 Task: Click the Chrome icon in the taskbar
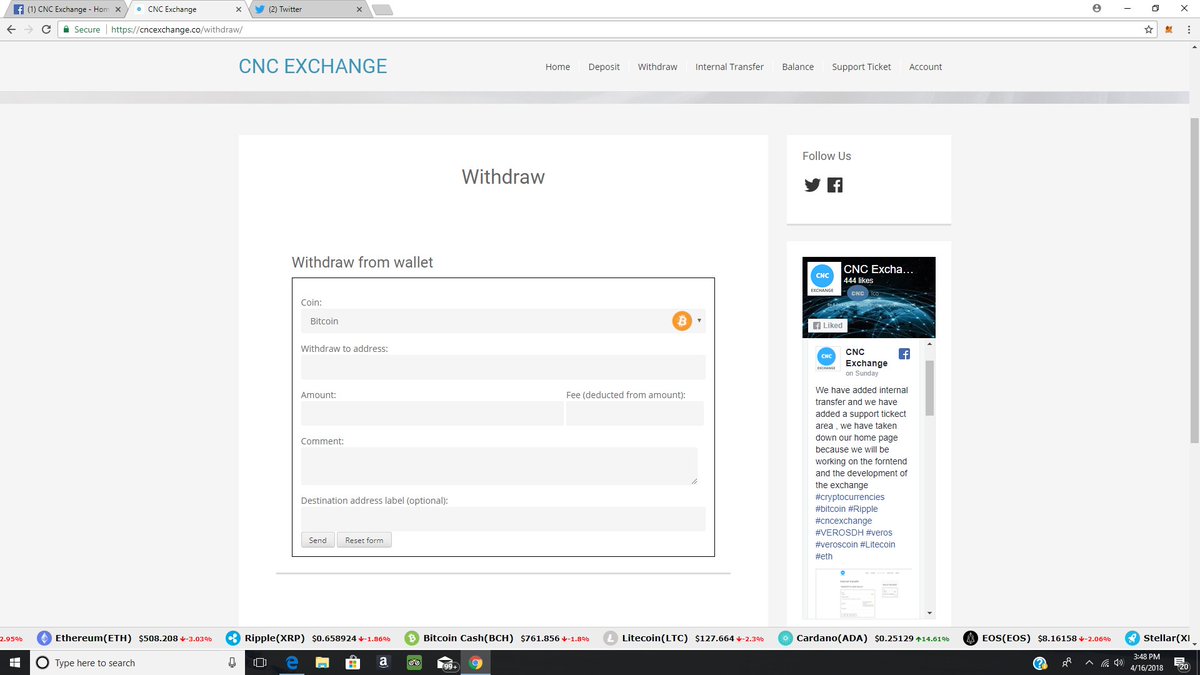tap(475, 662)
